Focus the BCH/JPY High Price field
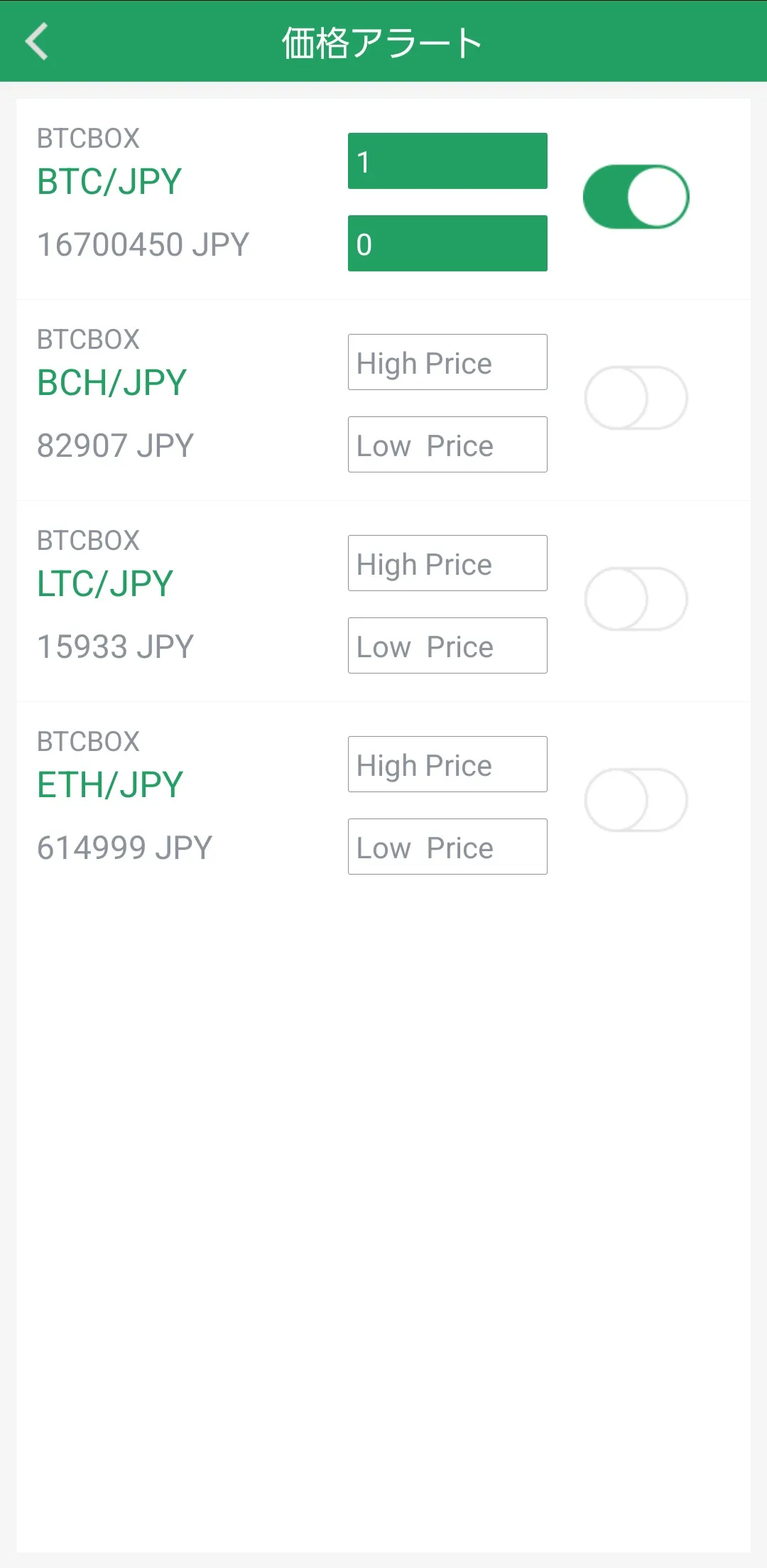The image size is (767, 1568). point(447,362)
